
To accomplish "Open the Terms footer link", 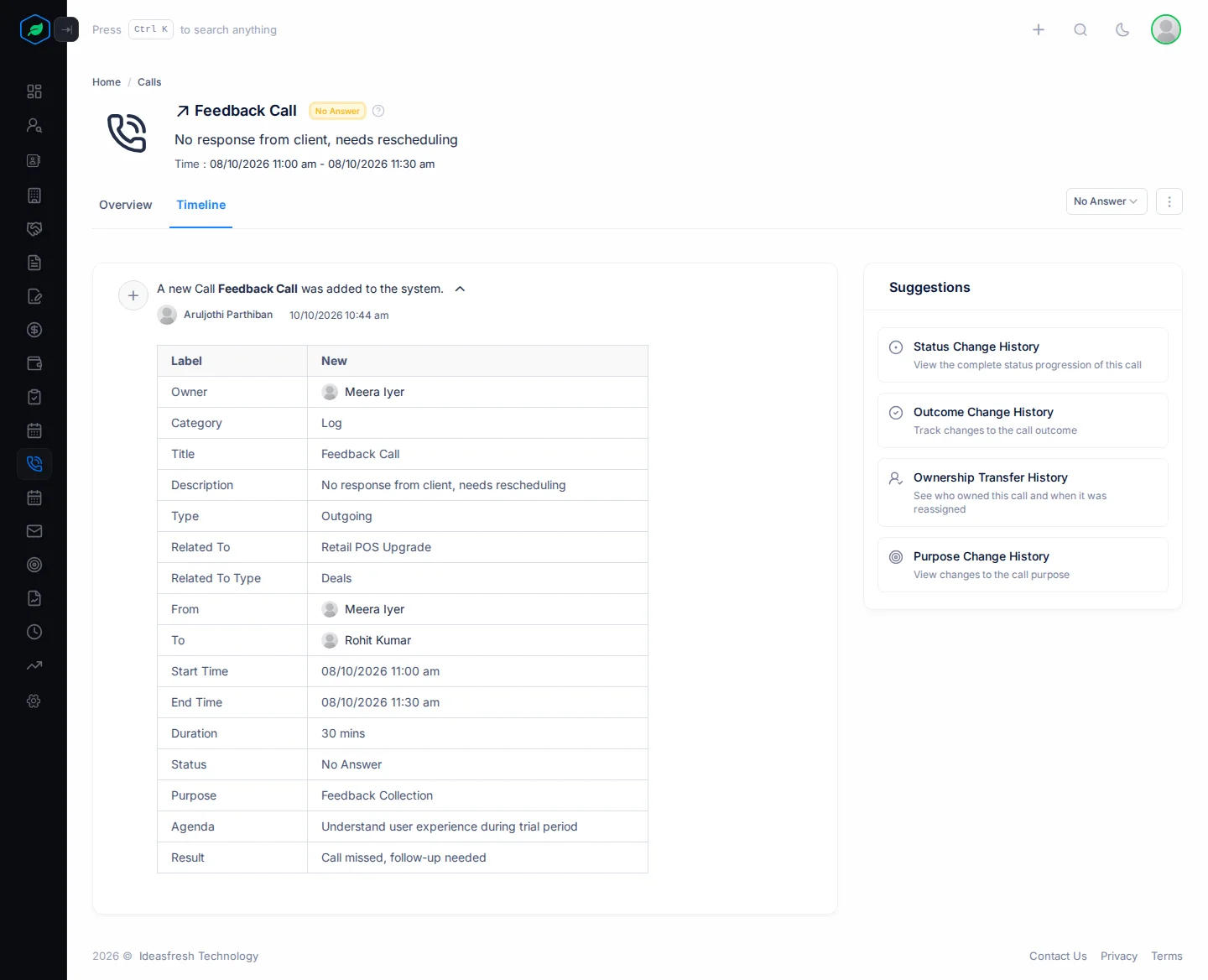I will [1167, 956].
